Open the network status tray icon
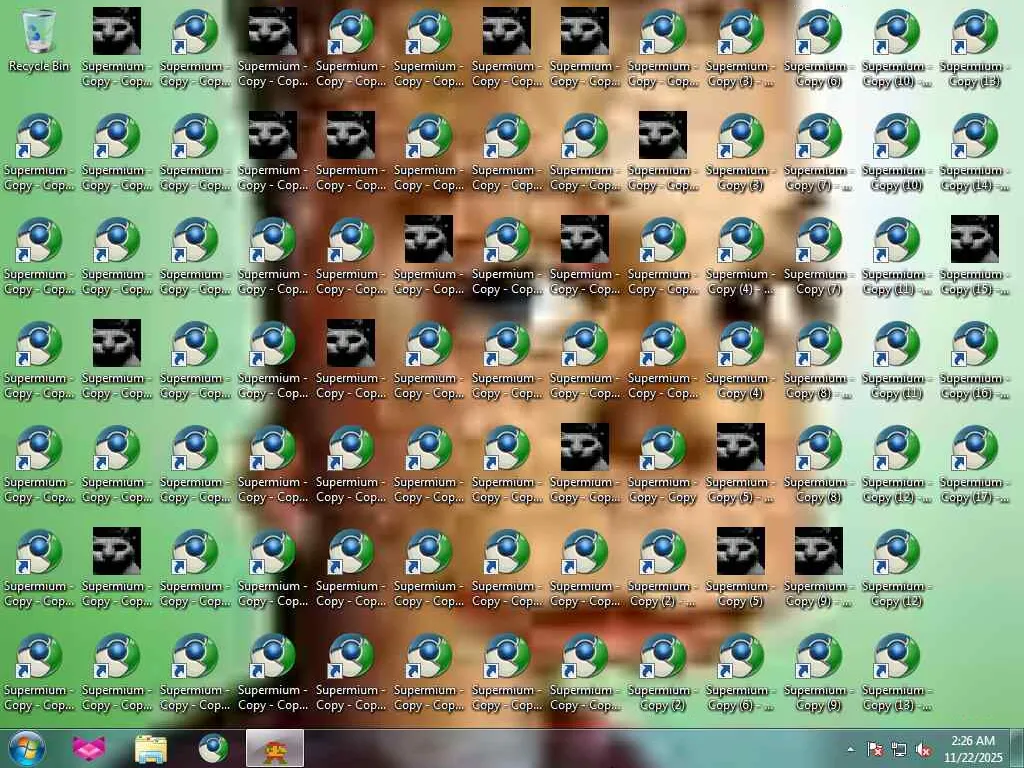This screenshot has height=768, width=1024. (899, 749)
